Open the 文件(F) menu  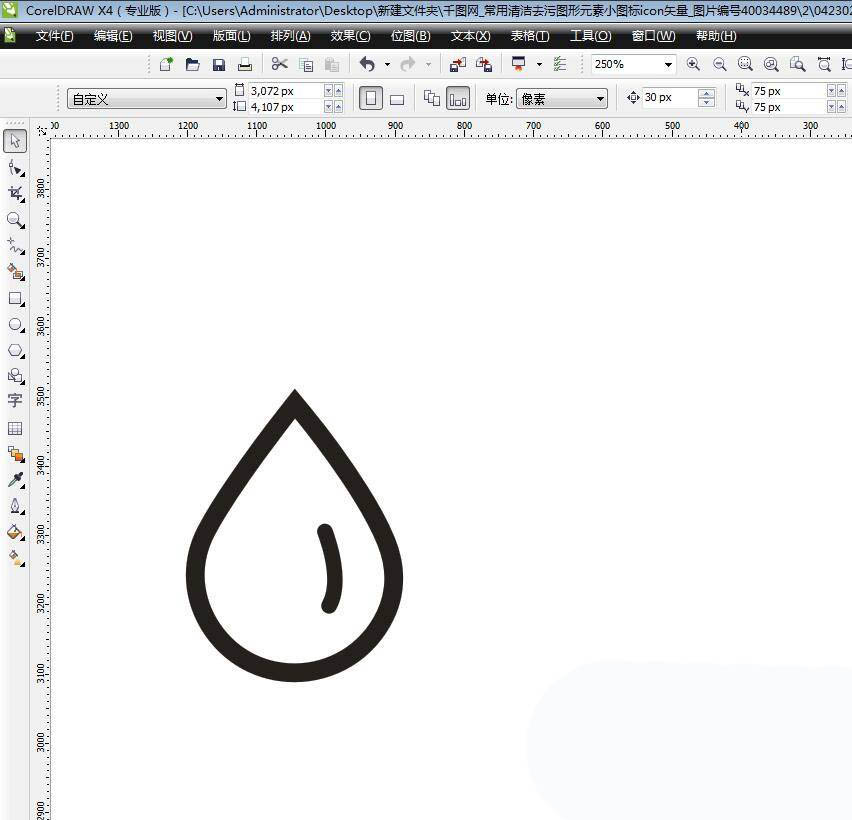pyautogui.click(x=54, y=36)
